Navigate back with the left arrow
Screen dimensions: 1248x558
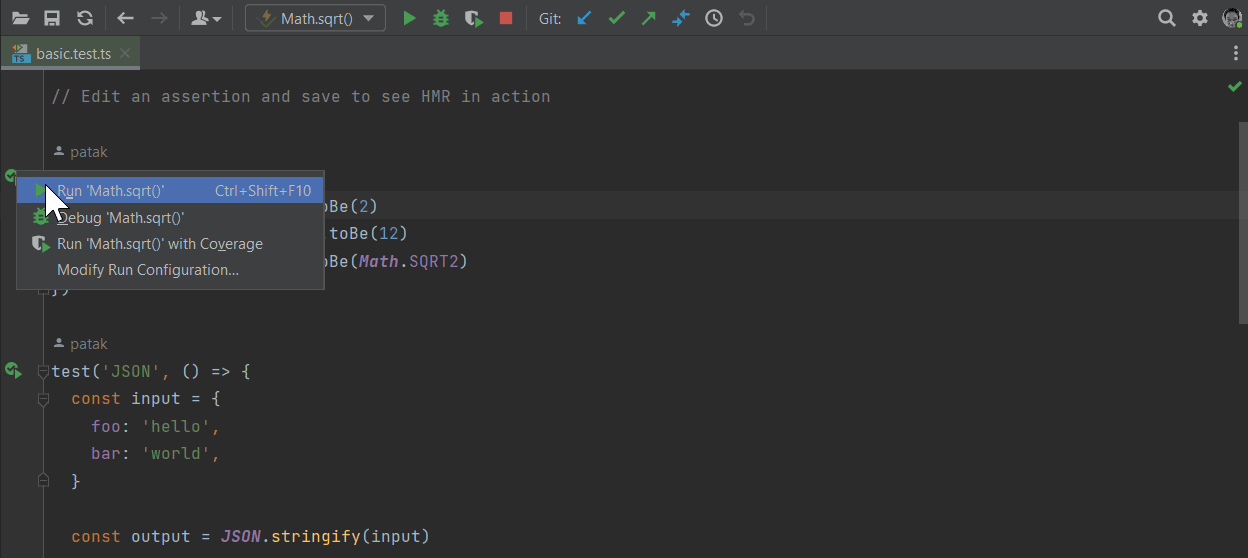pos(125,18)
